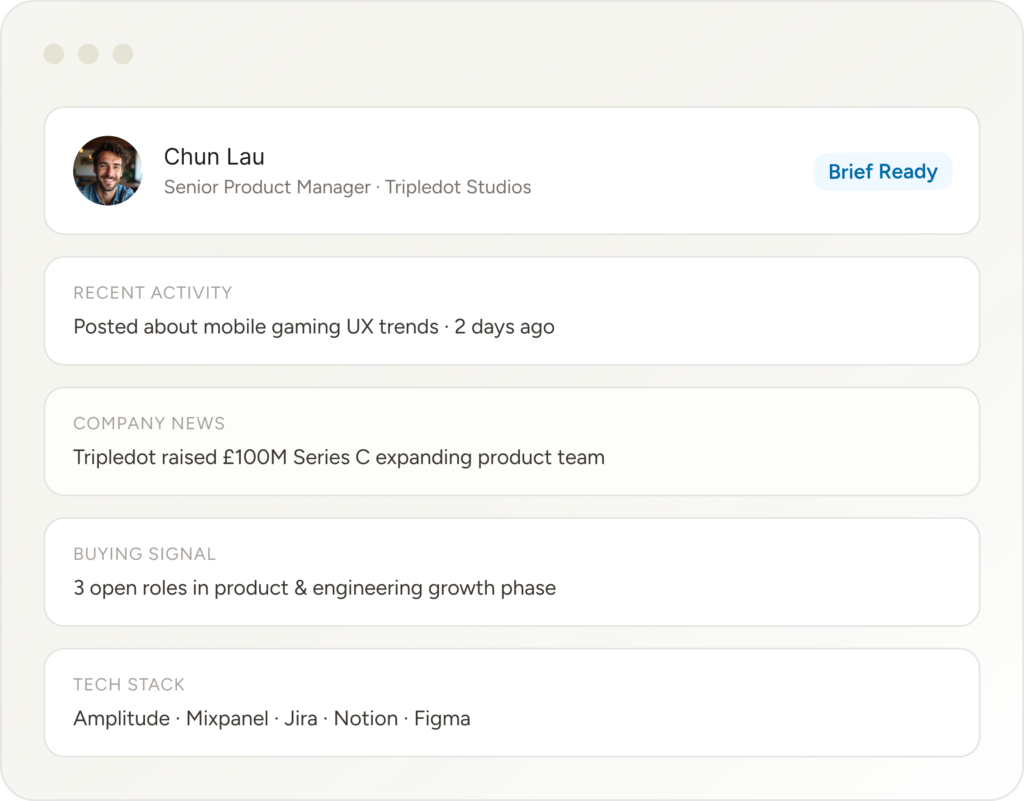Image resolution: width=1024 pixels, height=801 pixels.
Task: Select Figma in the tech stack
Action: [x=441, y=719]
